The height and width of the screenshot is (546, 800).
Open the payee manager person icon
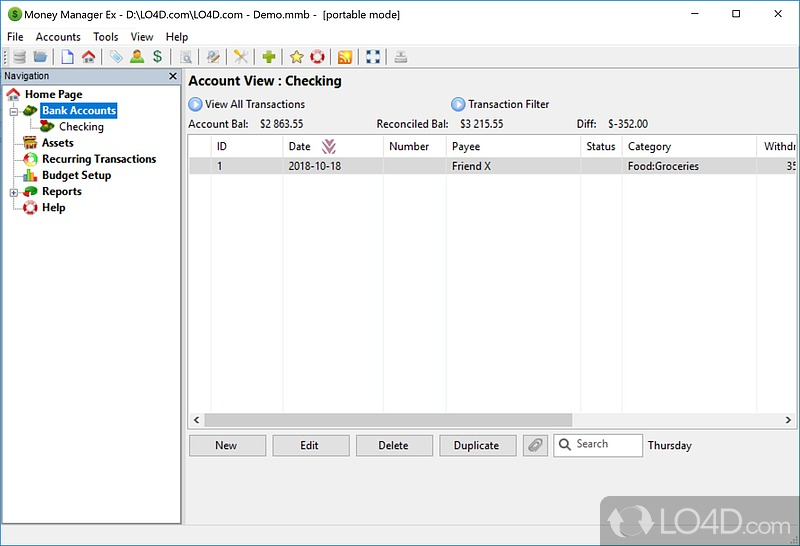(137, 57)
